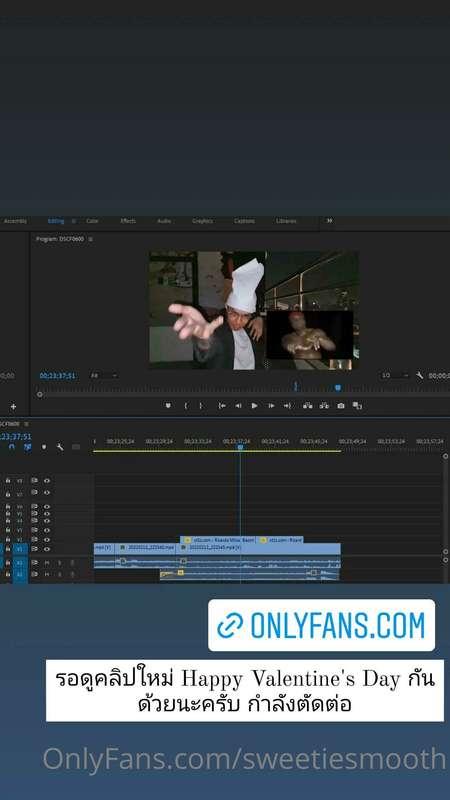Image resolution: width=450 pixels, height=800 pixels.
Task: Click voice-over record microphone on first audio track
Action: [x=72, y=563]
